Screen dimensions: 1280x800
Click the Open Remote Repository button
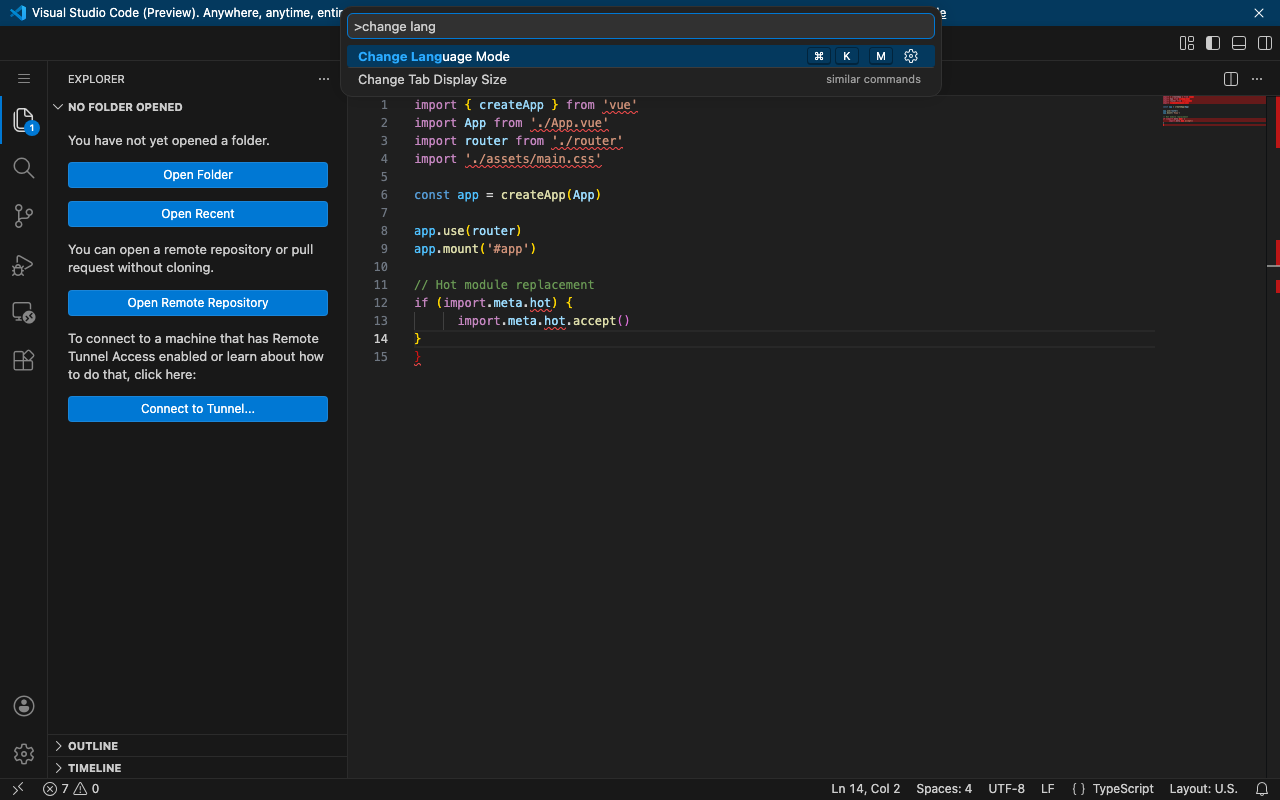pyautogui.click(x=198, y=303)
